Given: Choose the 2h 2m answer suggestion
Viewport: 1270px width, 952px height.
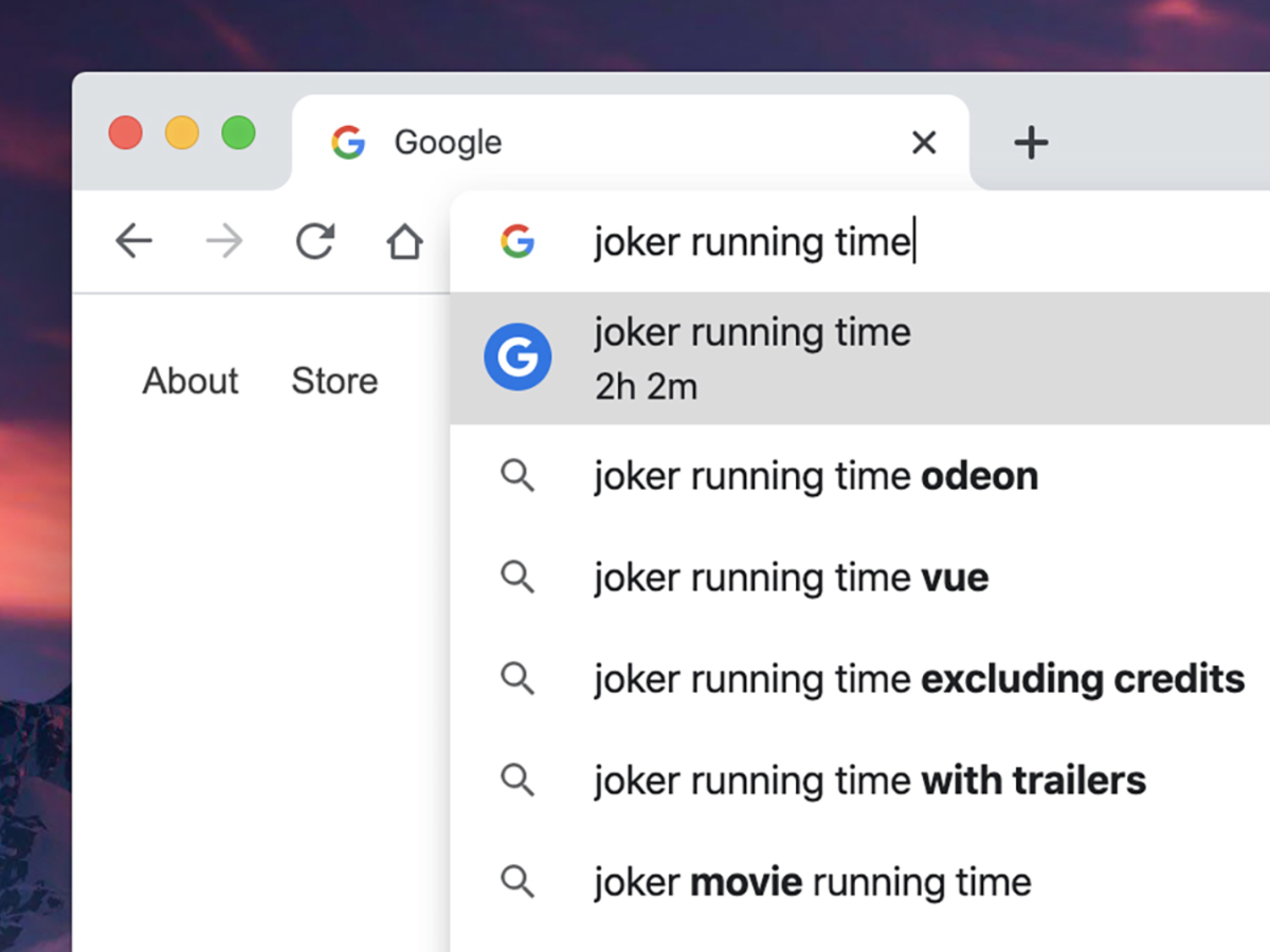Looking at the screenshot, I should click(752, 359).
